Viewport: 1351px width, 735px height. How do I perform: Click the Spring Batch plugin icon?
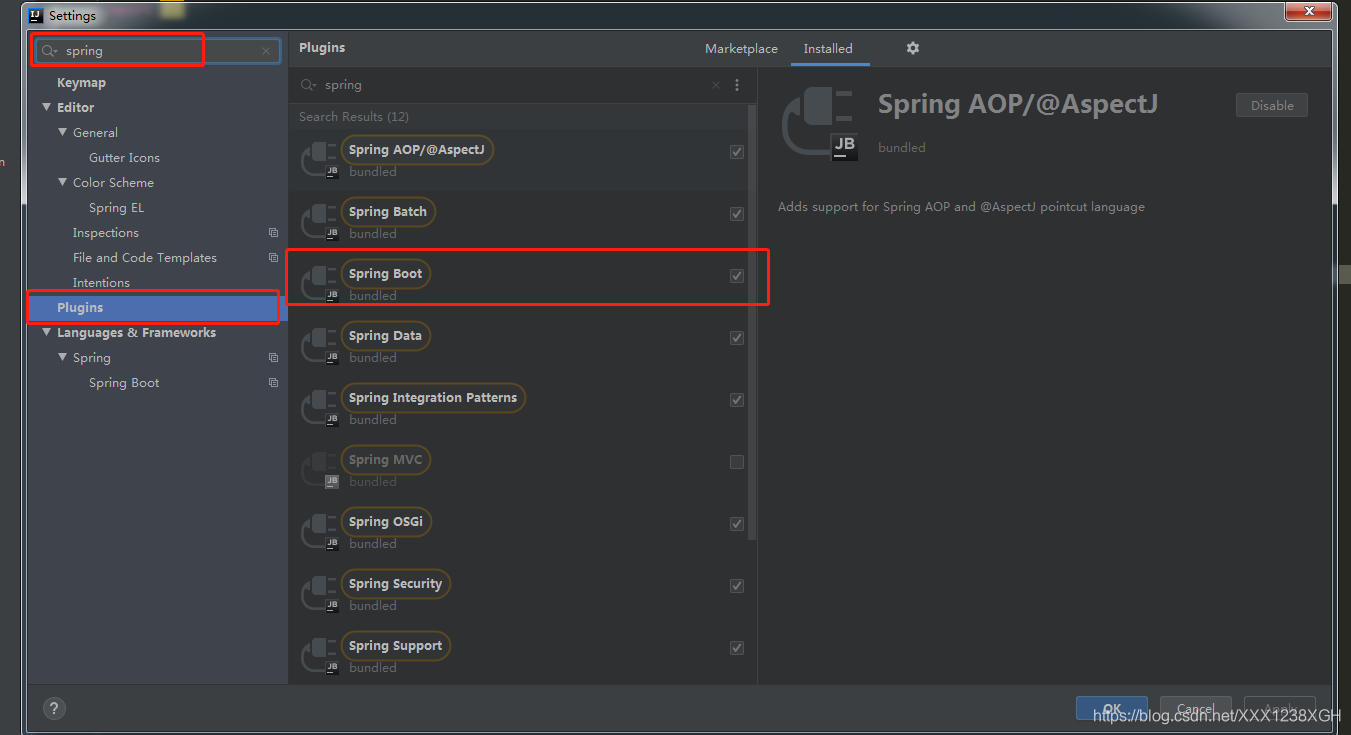pos(320,221)
